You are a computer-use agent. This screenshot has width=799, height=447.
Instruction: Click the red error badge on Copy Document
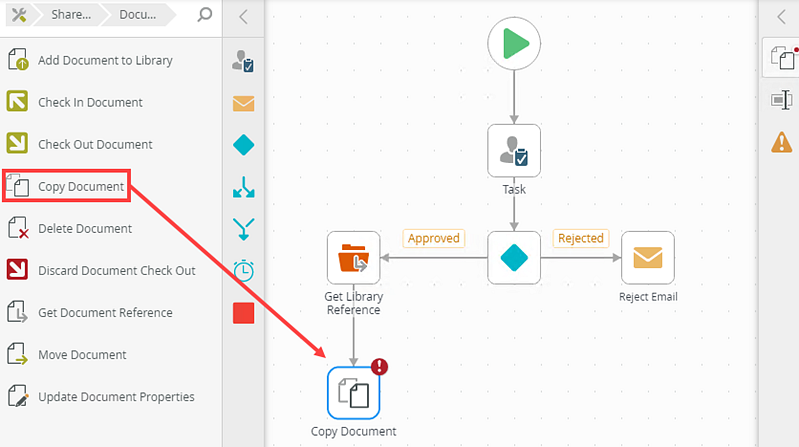[x=379, y=366]
